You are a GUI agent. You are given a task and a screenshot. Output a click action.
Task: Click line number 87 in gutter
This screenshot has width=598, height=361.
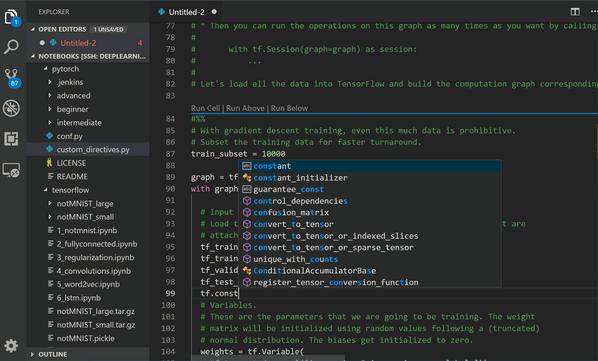[170, 154]
